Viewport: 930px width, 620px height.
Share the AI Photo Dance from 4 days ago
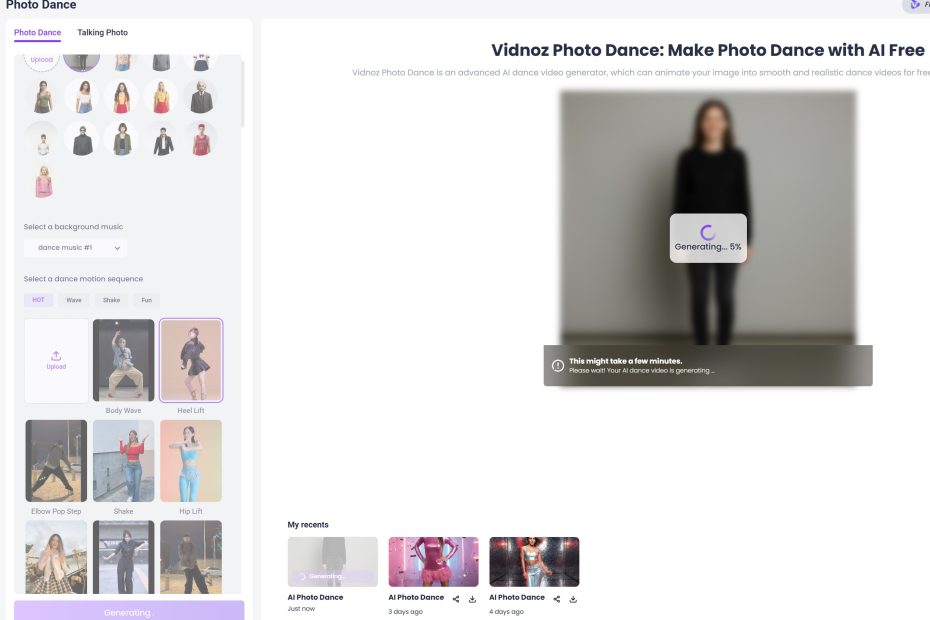[x=557, y=599]
